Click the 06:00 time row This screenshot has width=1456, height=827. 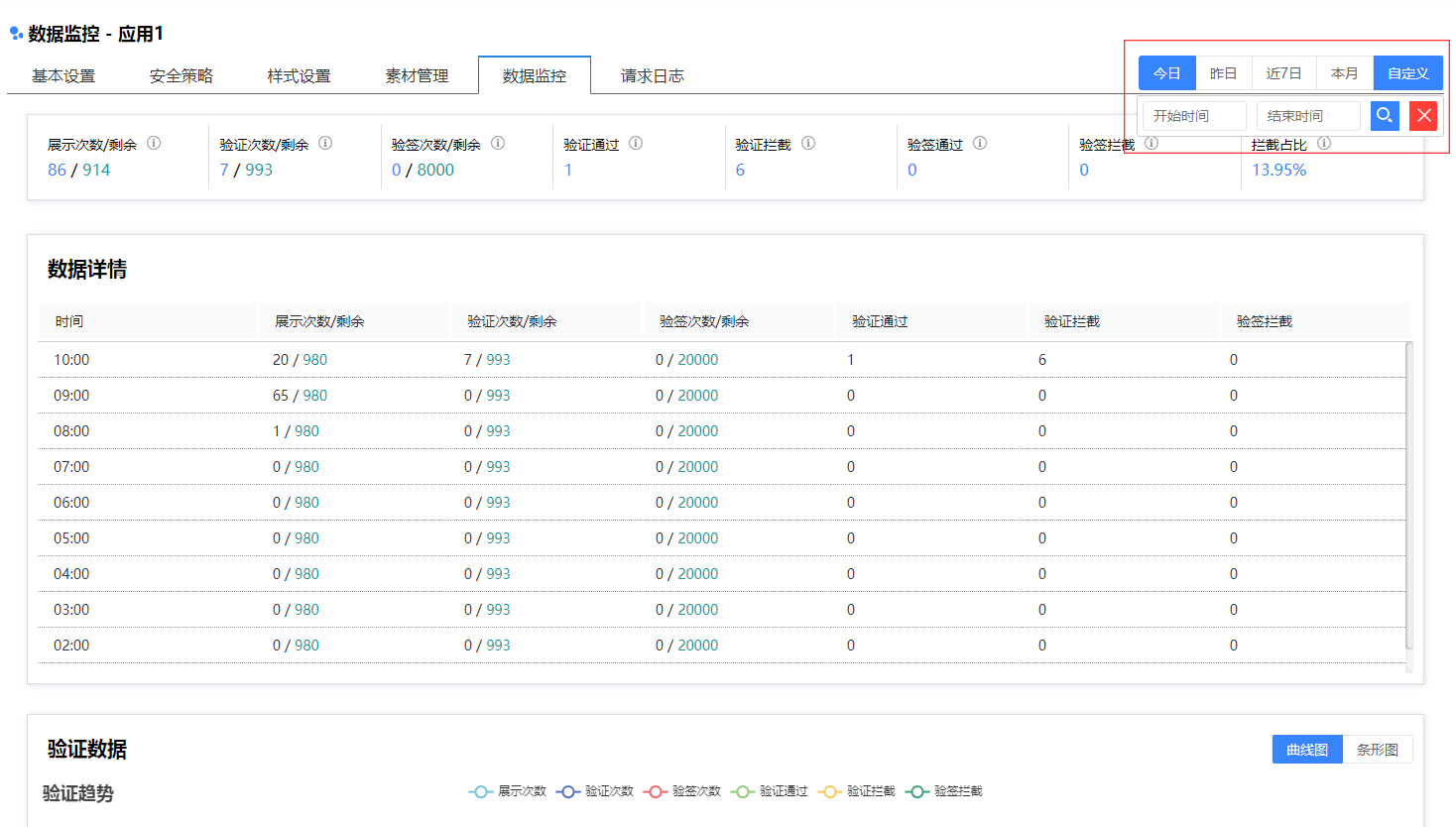coord(722,503)
